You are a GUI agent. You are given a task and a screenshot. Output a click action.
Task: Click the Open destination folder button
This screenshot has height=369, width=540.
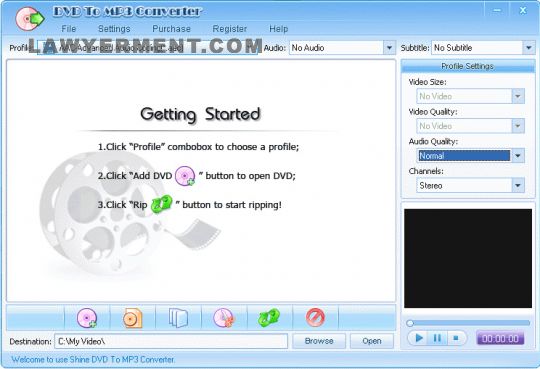pos(372,341)
